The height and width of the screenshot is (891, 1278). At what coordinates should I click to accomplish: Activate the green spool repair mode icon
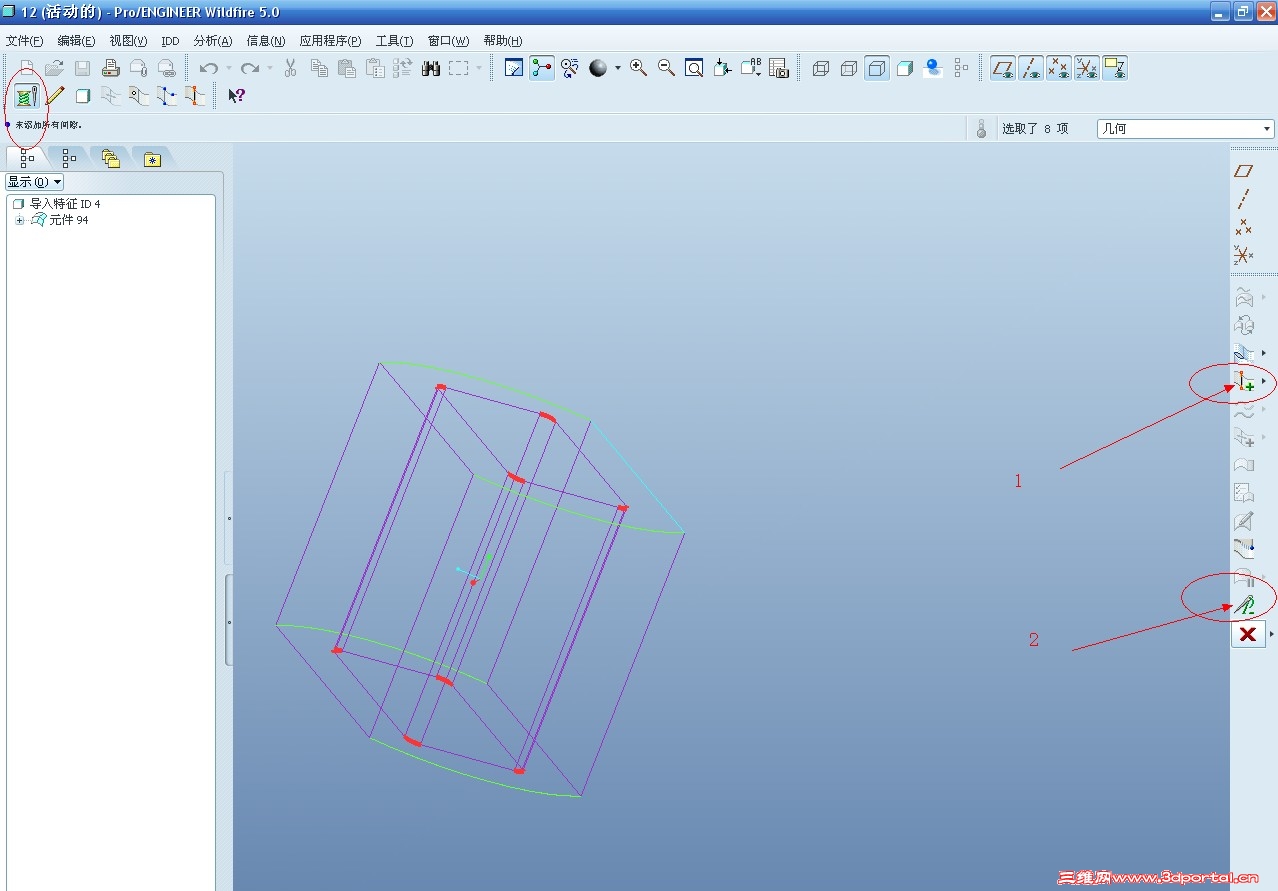pyautogui.click(x=26, y=96)
